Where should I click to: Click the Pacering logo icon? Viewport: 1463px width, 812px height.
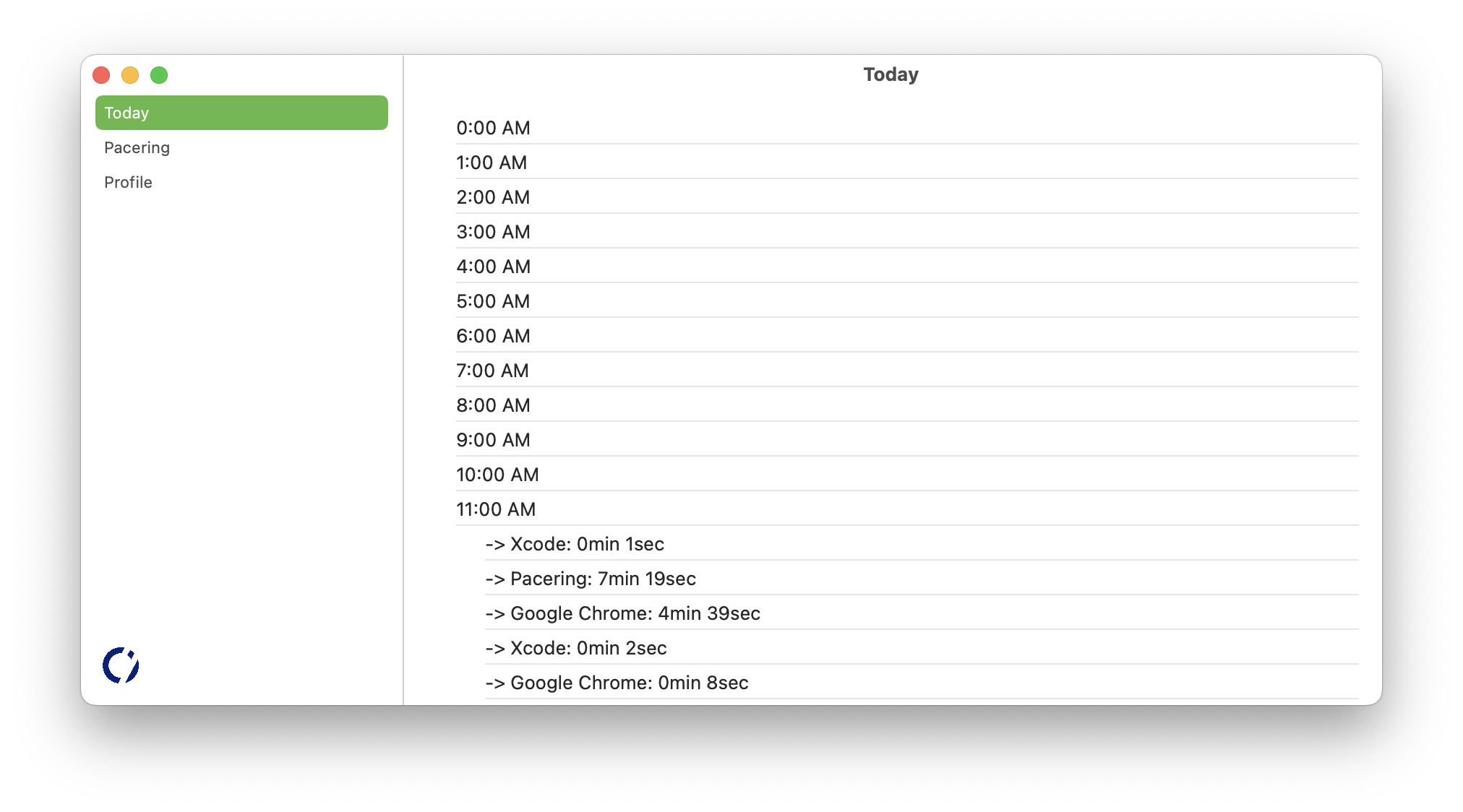tap(121, 665)
